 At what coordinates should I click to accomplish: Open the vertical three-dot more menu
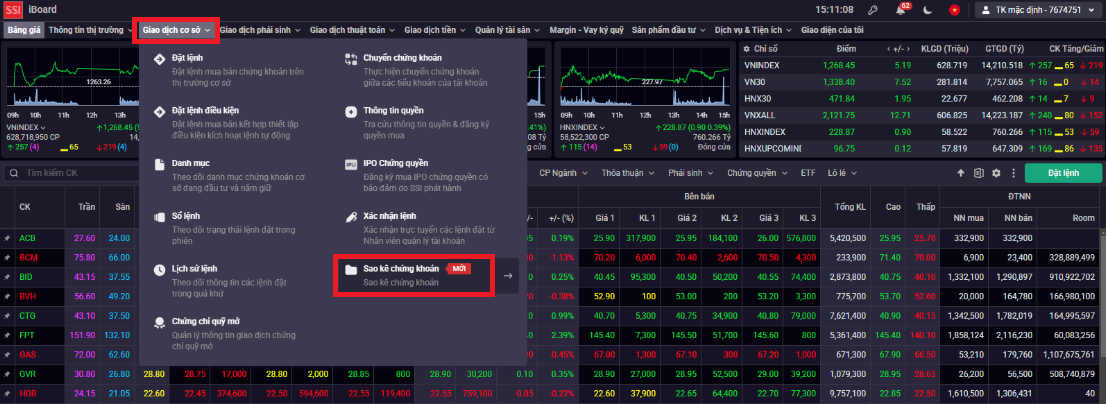(x=1014, y=173)
